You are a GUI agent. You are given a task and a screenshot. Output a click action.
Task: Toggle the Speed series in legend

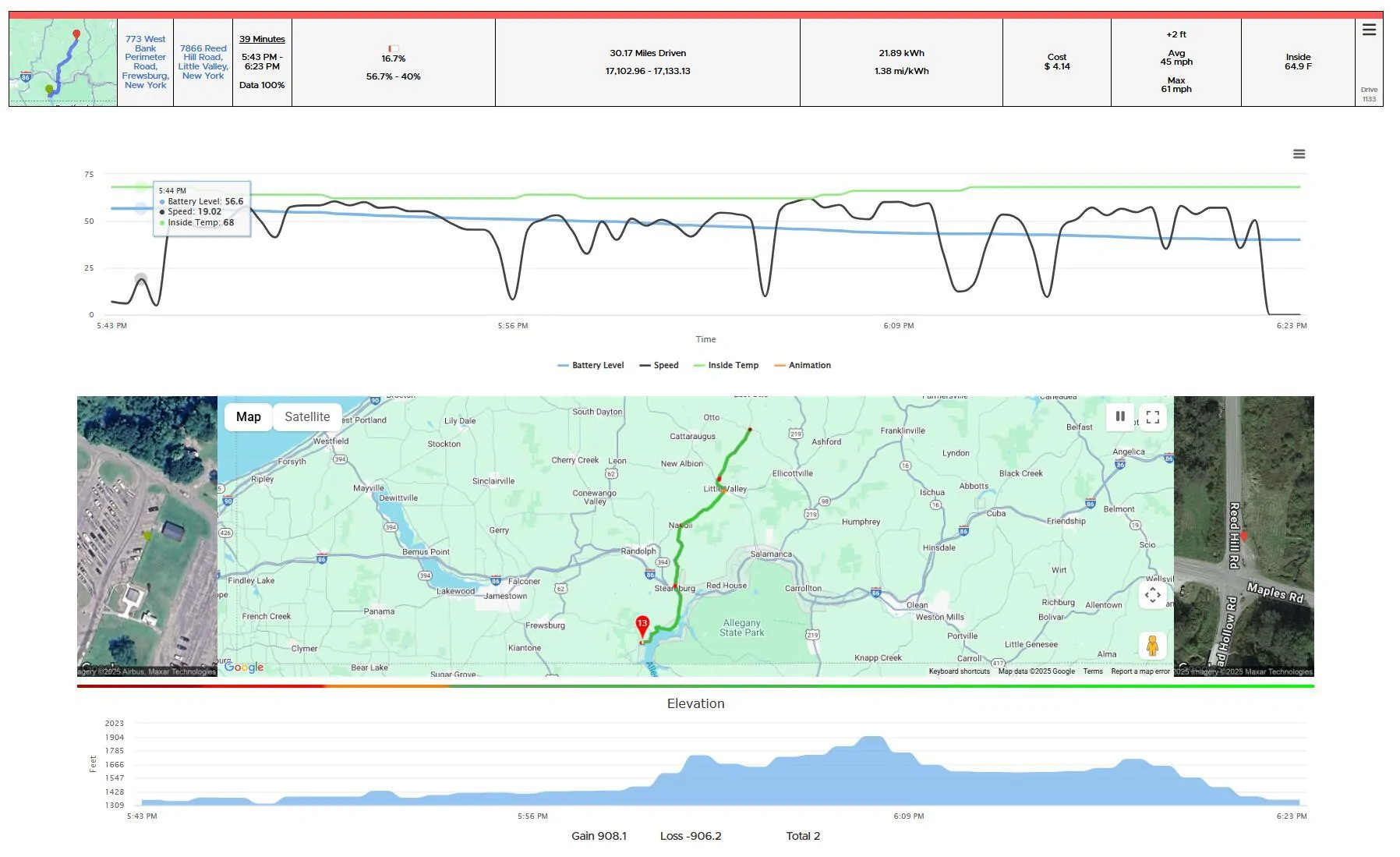[659, 365]
